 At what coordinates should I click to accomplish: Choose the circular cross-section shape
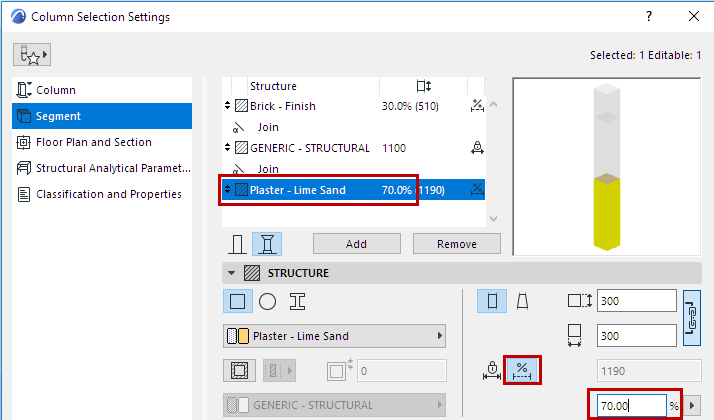267,301
